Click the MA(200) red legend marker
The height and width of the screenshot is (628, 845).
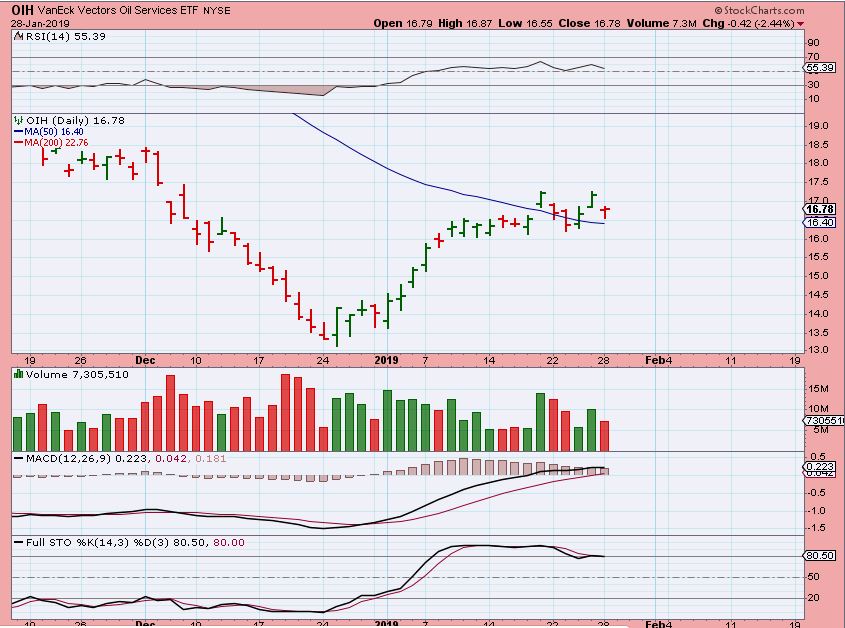pos(18,142)
